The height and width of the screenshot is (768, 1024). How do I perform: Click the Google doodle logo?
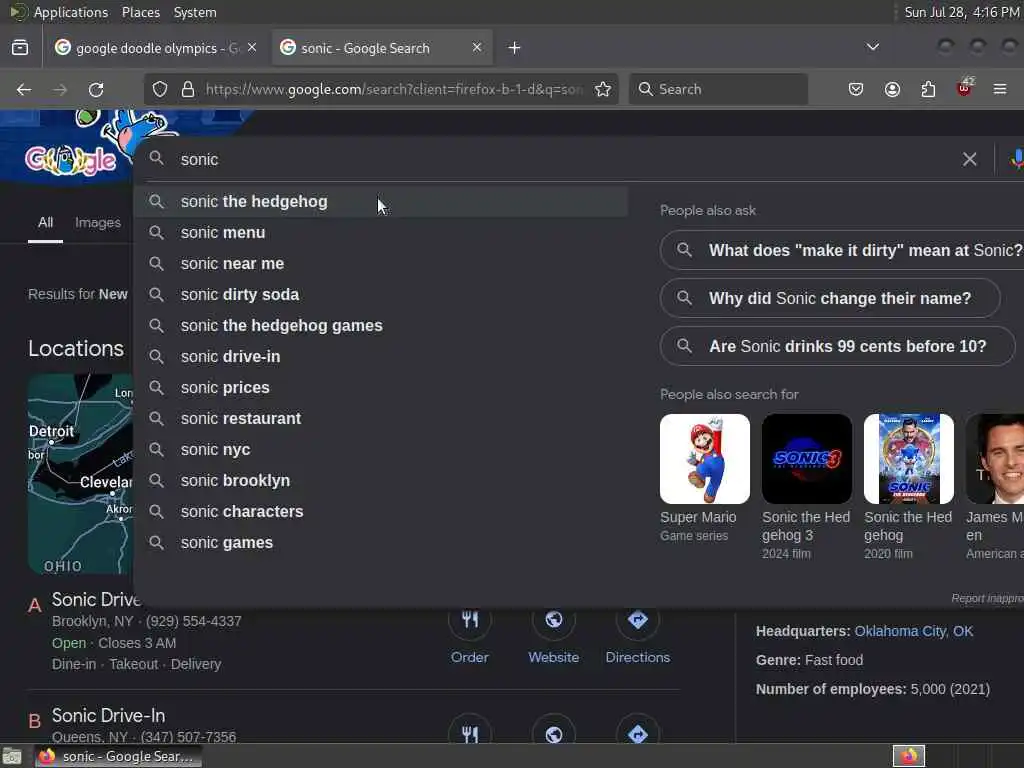[x=71, y=160]
